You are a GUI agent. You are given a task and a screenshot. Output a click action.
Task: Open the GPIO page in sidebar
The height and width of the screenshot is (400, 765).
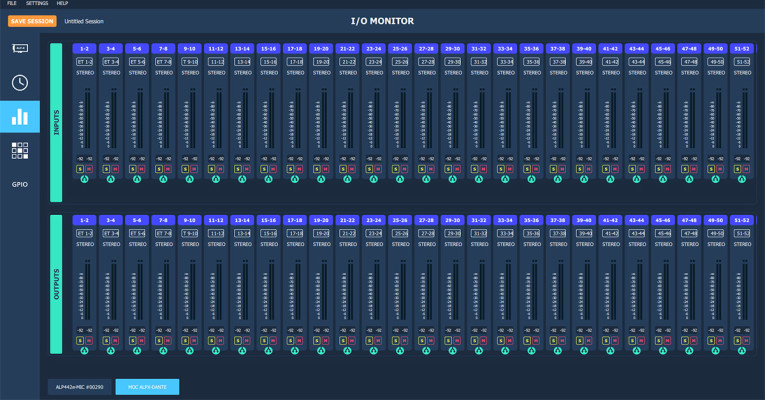[x=19, y=184]
